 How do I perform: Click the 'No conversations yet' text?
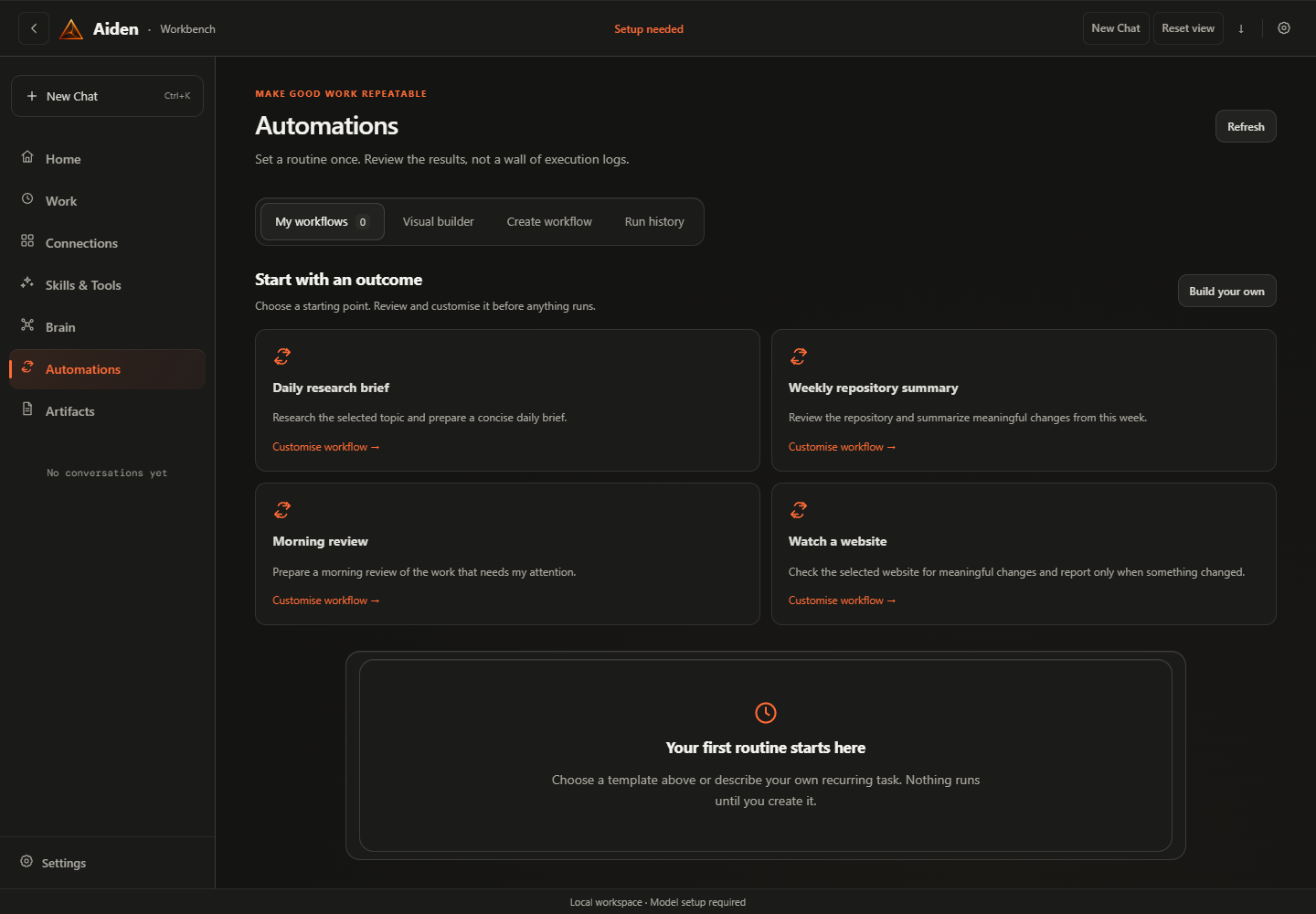(107, 473)
